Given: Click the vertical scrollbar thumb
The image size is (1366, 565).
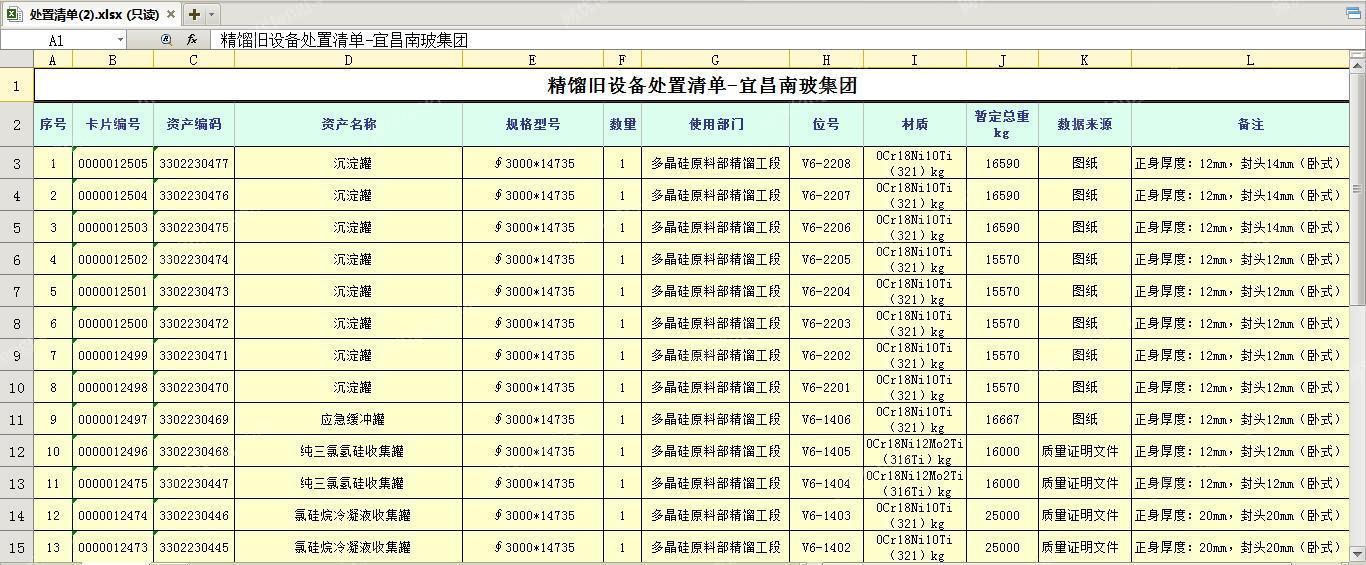Looking at the screenshot, I should pos(1357,188).
